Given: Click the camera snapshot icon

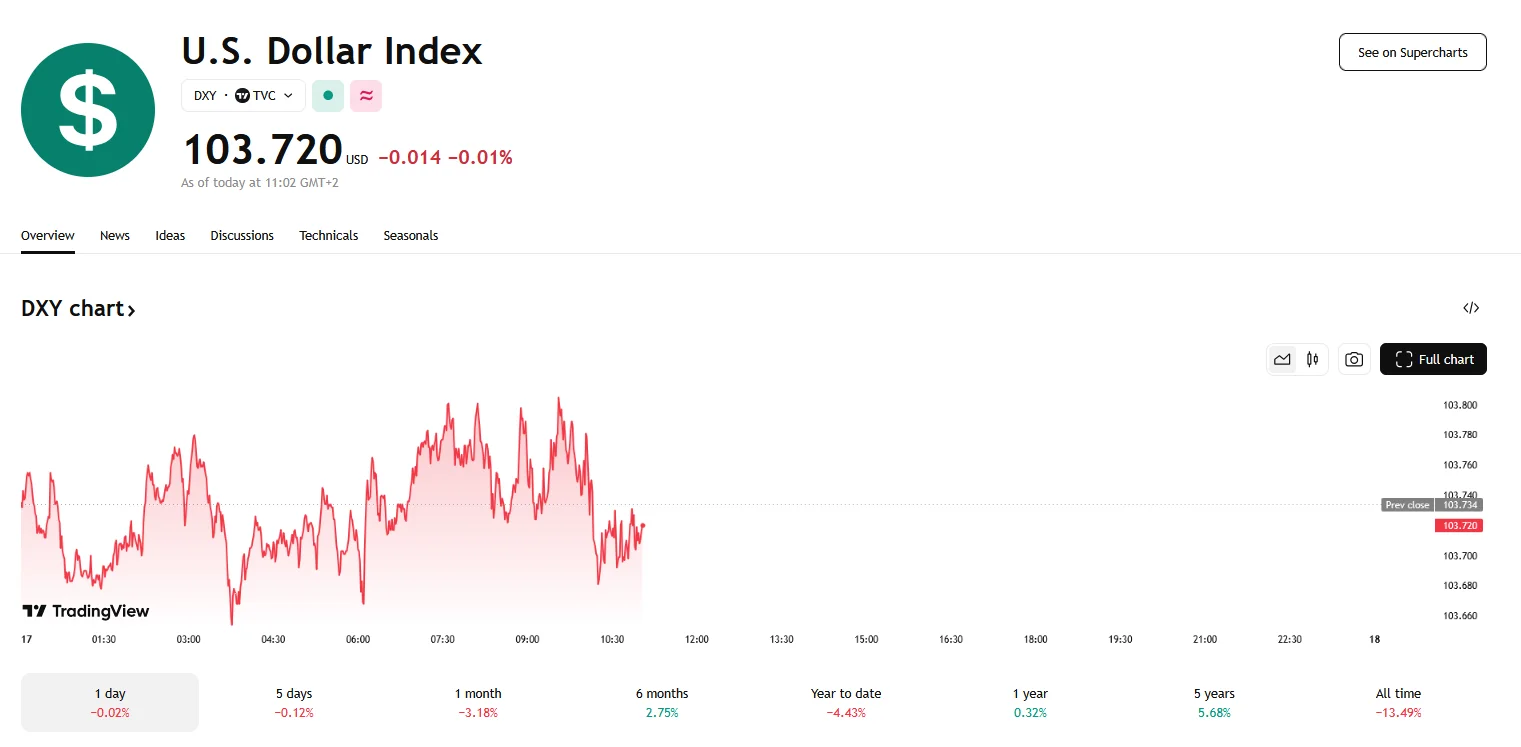Looking at the screenshot, I should coord(1354,359).
